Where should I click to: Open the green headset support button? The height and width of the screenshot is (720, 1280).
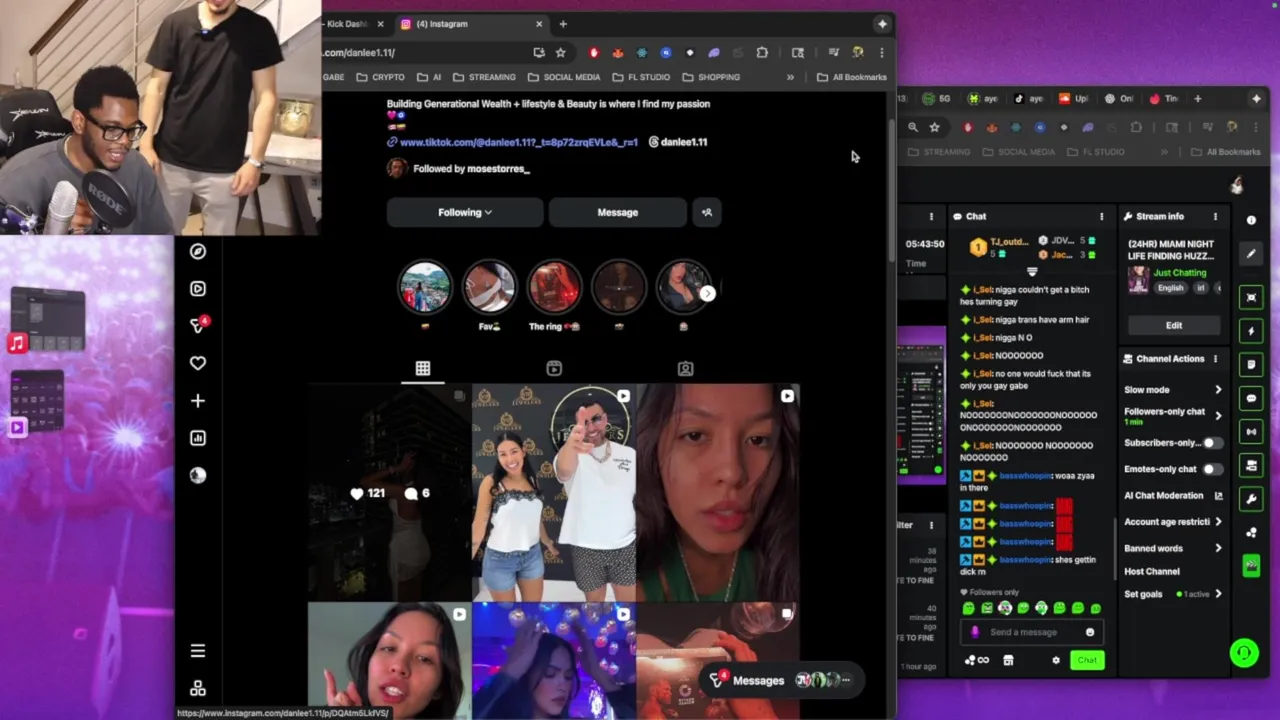[1244, 653]
